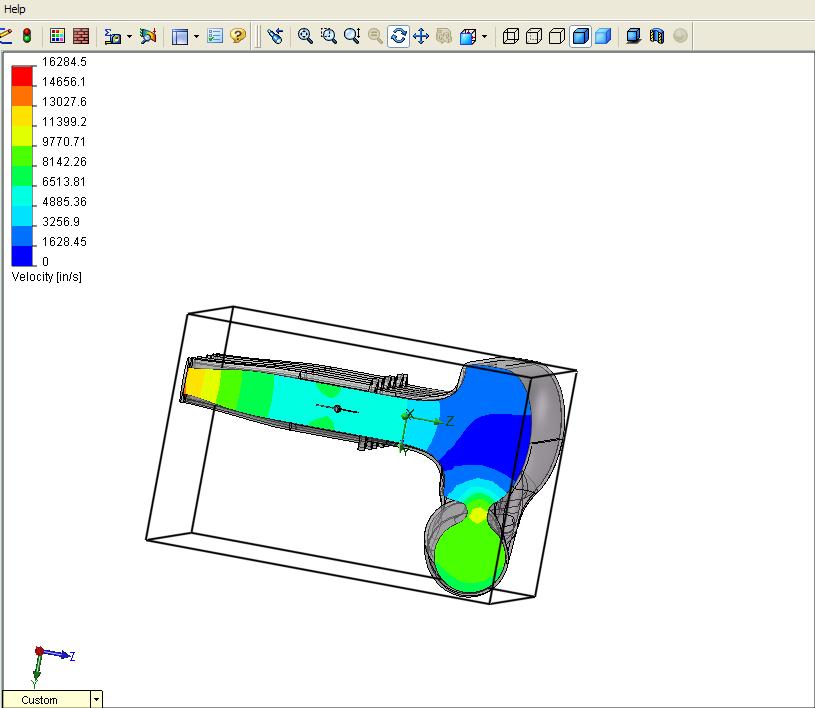Viewport: 815px width, 708px height.
Task: Activate the Rotate view tool
Action: pos(399,36)
